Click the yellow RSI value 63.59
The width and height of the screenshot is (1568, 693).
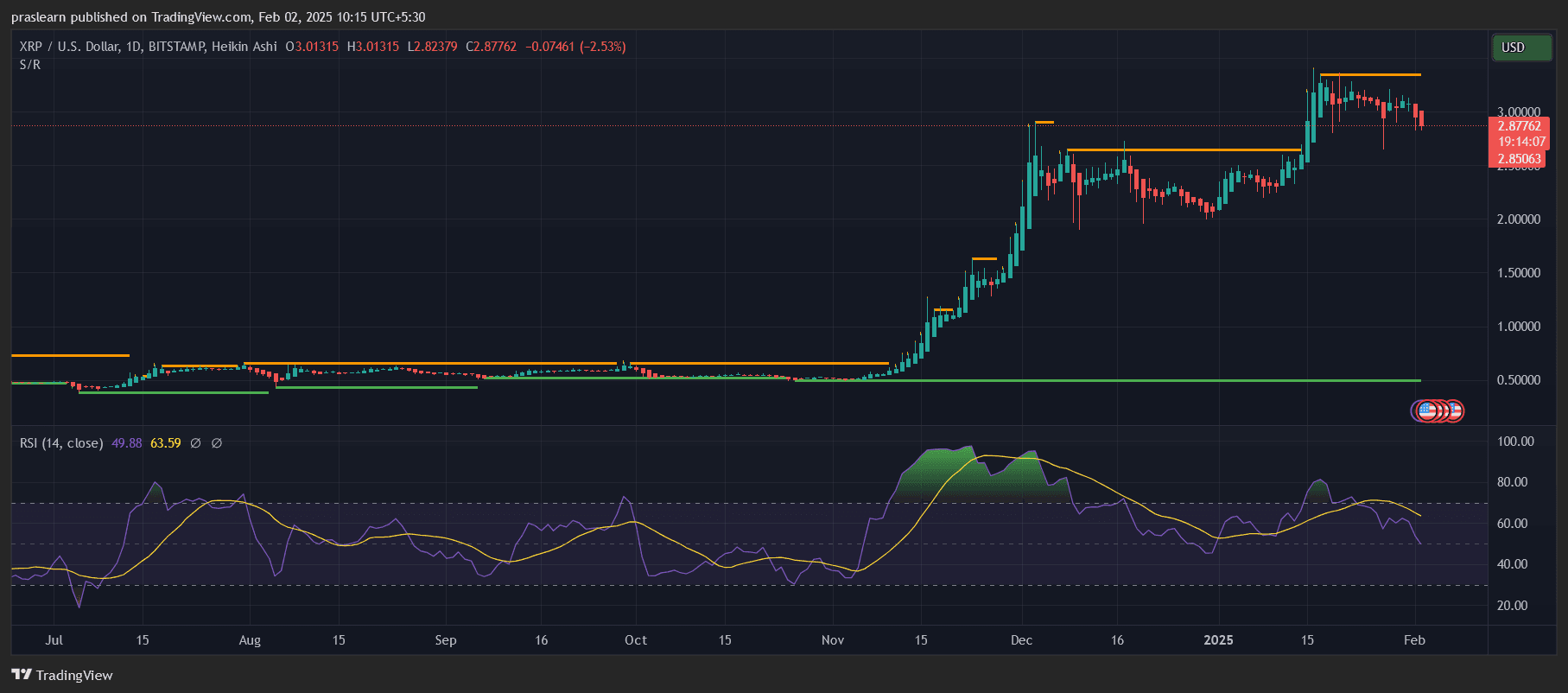(x=166, y=443)
